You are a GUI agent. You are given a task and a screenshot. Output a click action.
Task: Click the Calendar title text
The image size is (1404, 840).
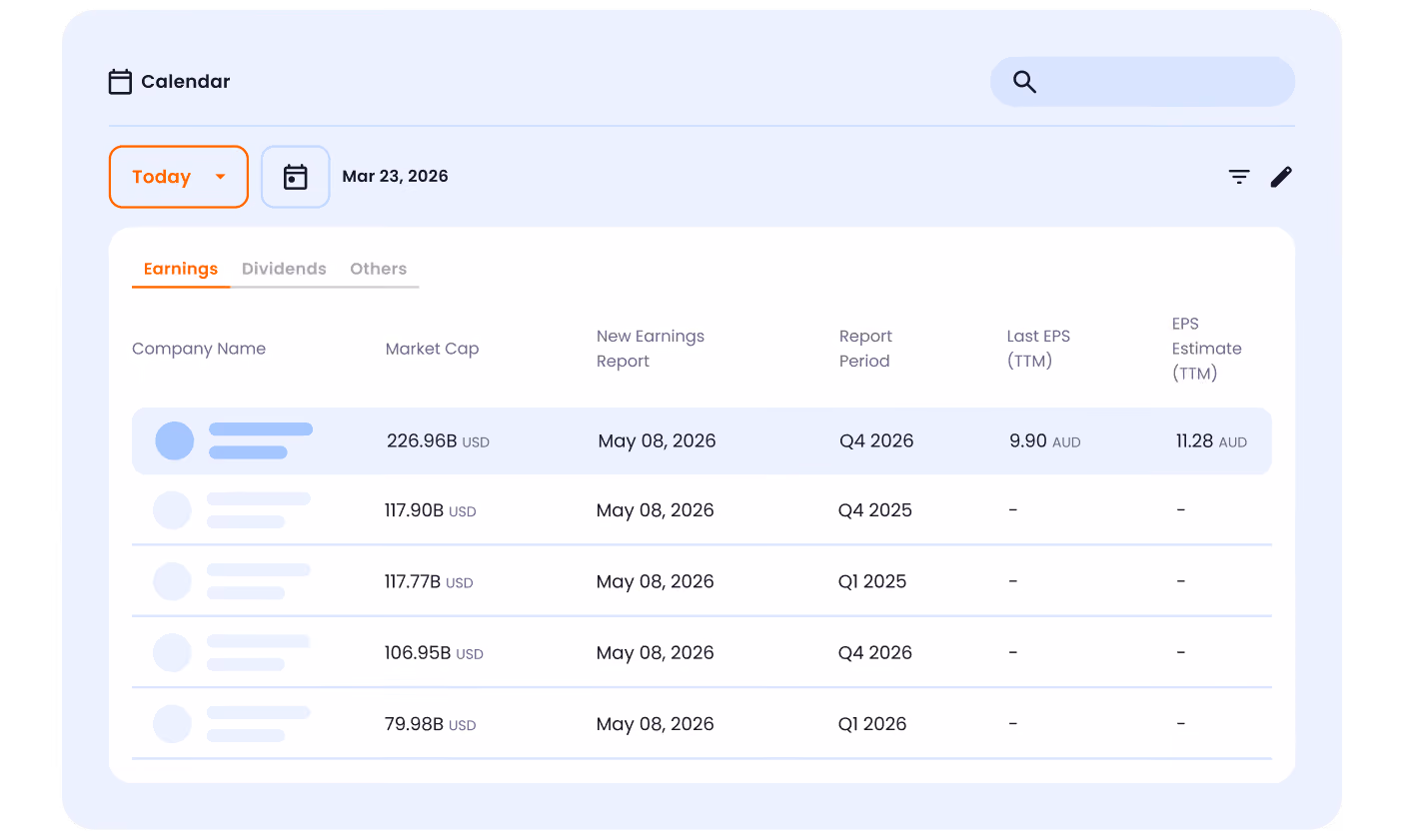(x=185, y=82)
